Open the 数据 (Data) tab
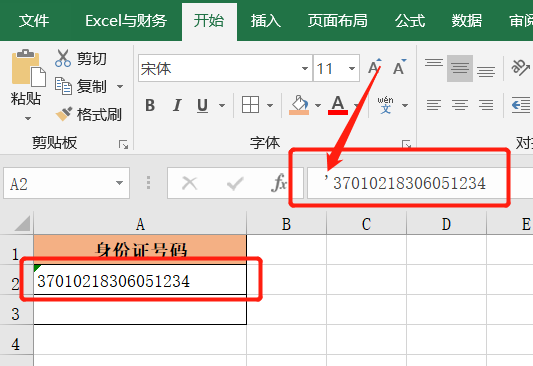 (x=466, y=21)
